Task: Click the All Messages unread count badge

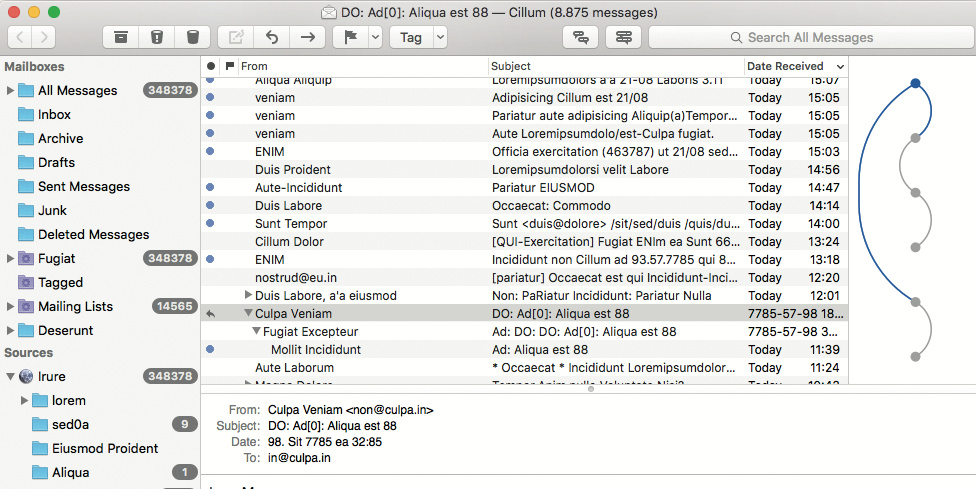Action: point(170,90)
